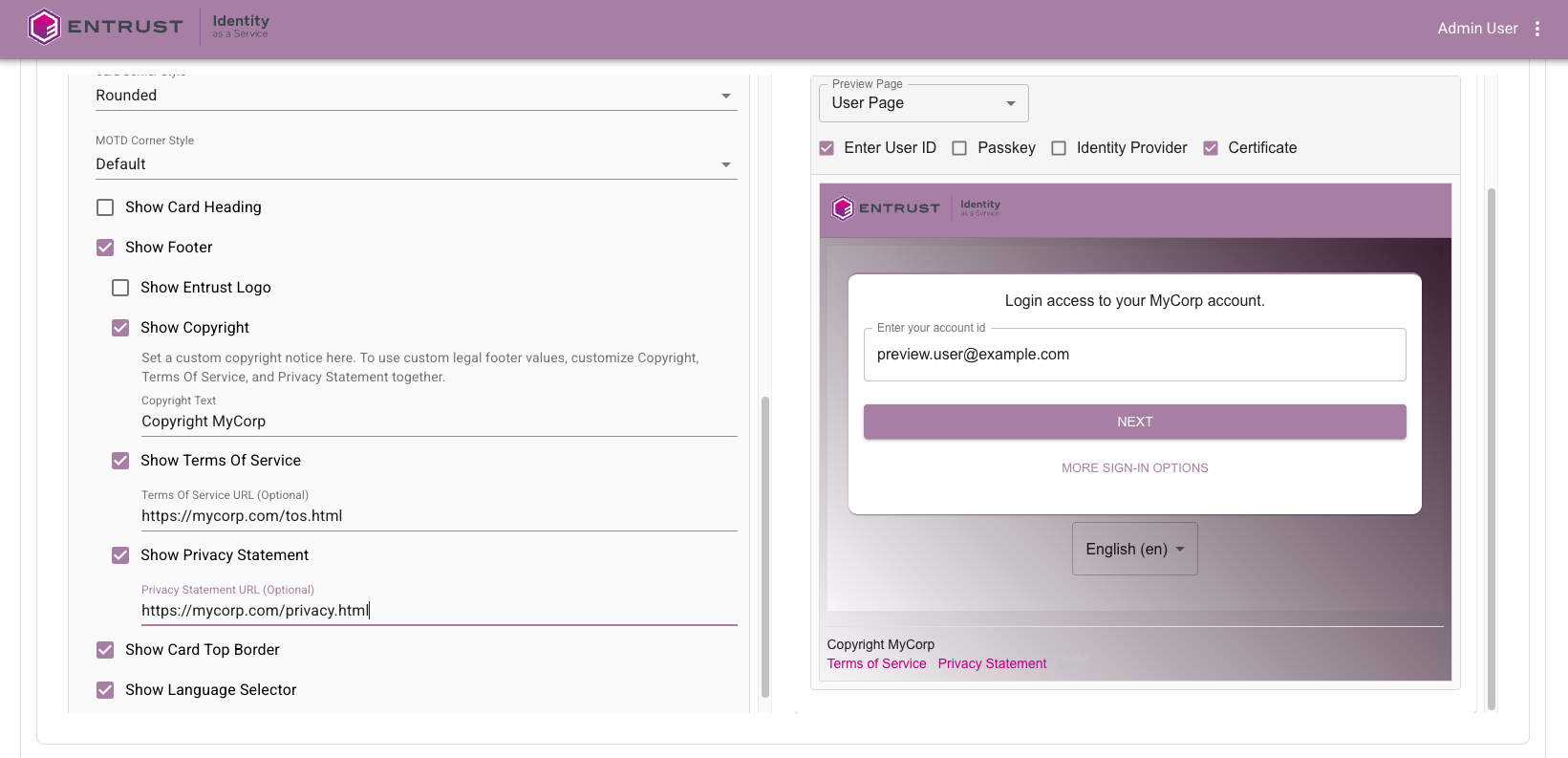Tick the Show Entrust Logo checkbox

[120, 288]
